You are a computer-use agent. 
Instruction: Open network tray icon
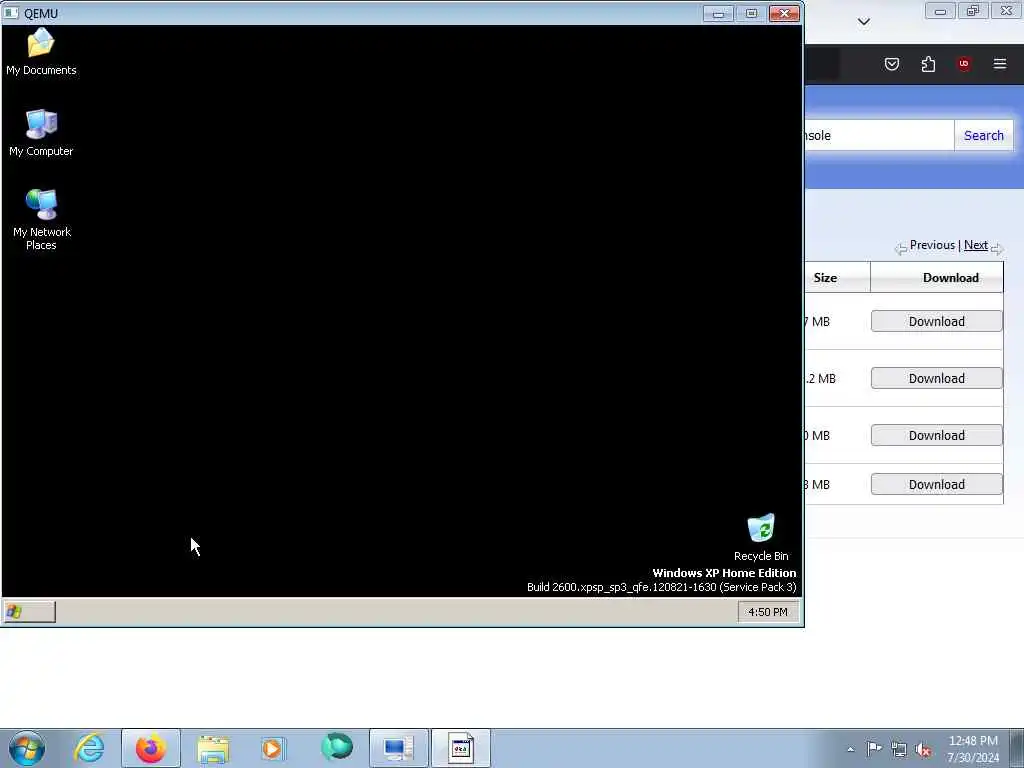point(899,749)
